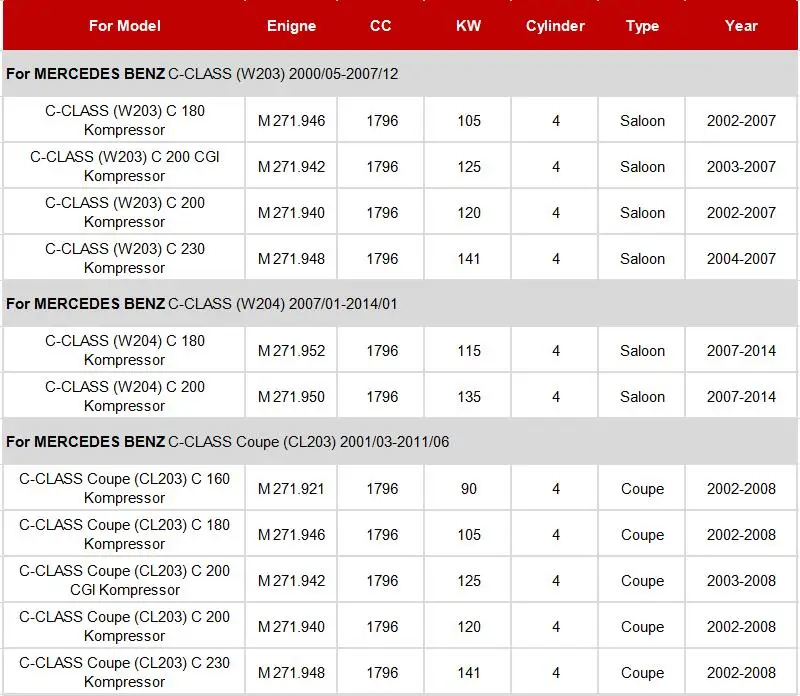Click 'C-CLASS Coupe (CL203) C 230 Kompressor' cell
The width and height of the screenshot is (800, 696).
[x=124, y=672]
